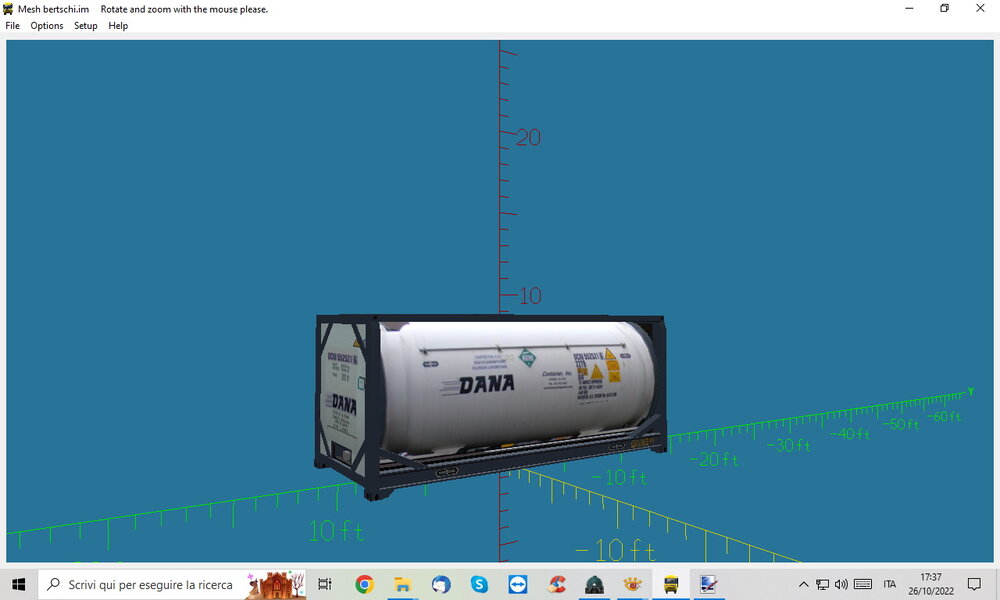Open Skype from the taskbar
This screenshot has height=600, width=1000.
tap(479, 584)
